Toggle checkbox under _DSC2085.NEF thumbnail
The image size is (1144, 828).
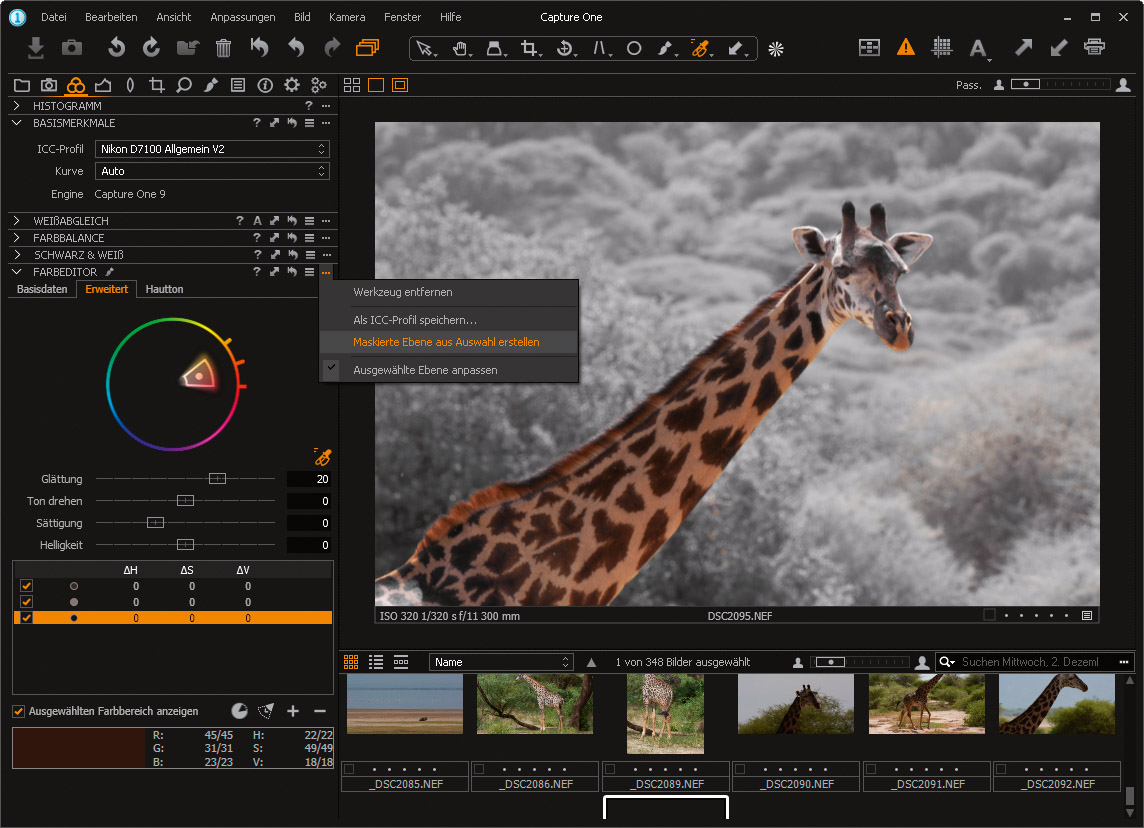348,769
